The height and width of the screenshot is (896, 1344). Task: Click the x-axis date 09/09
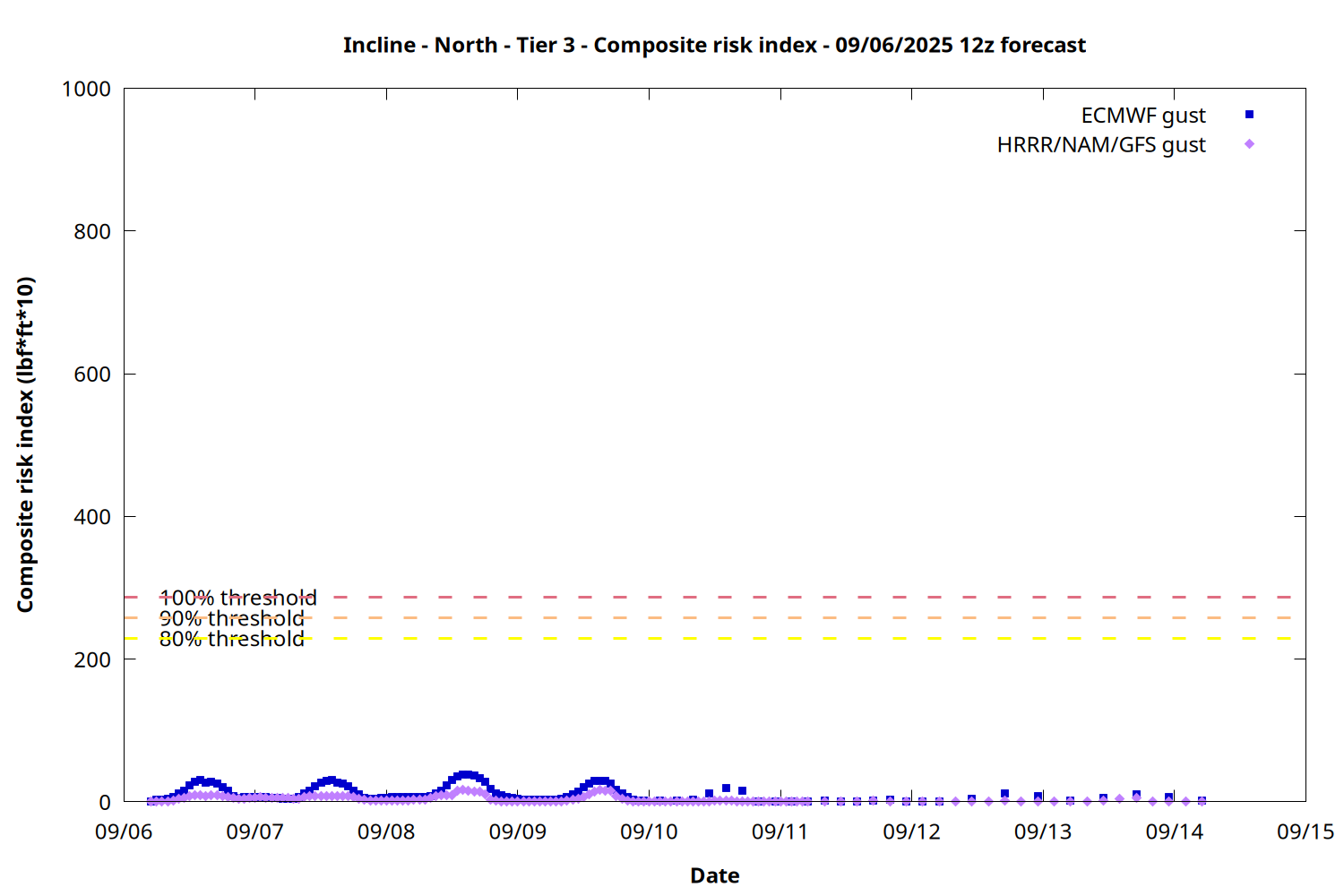[x=518, y=831]
